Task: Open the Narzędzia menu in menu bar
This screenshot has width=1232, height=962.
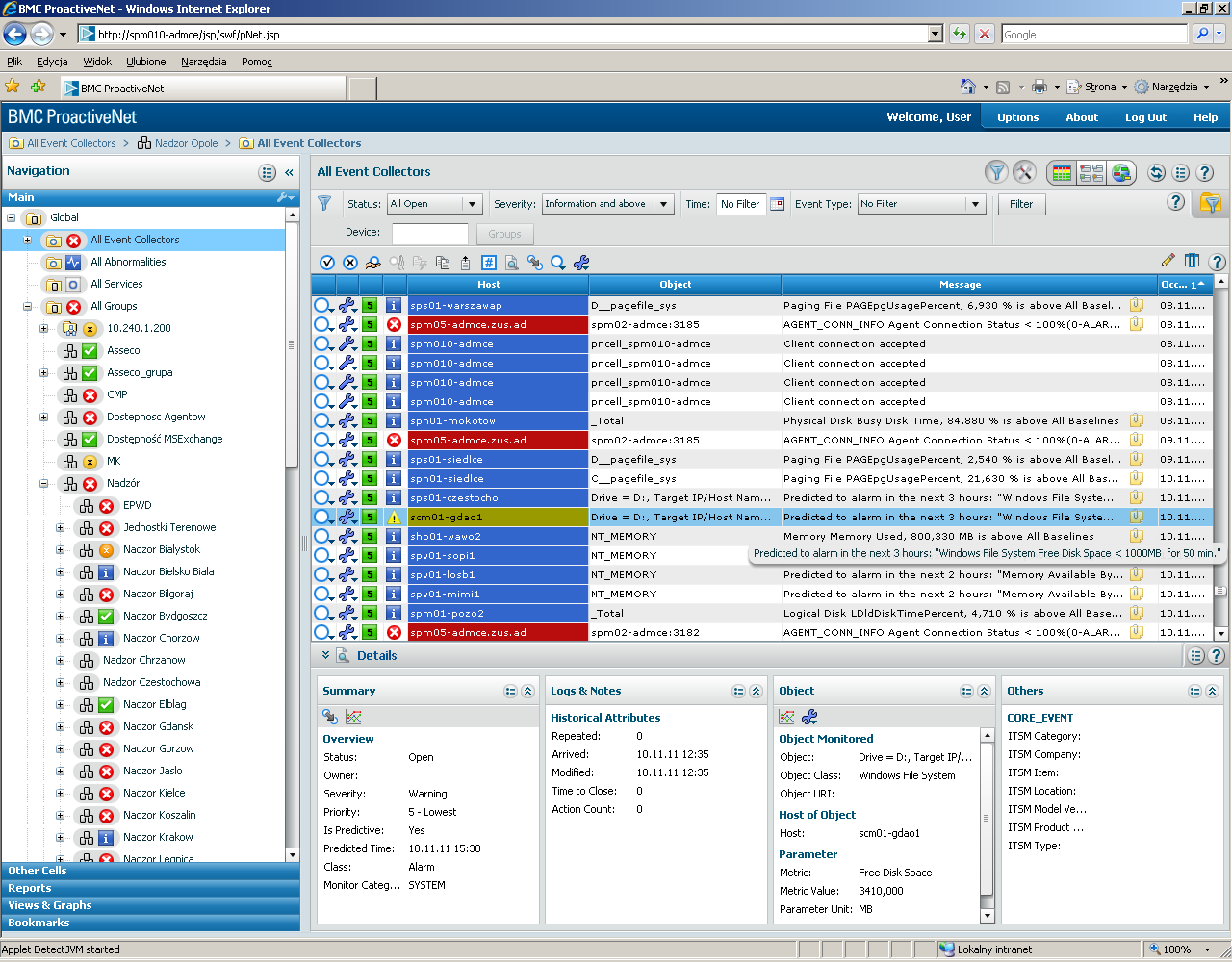Action: click(x=203, y=62)
